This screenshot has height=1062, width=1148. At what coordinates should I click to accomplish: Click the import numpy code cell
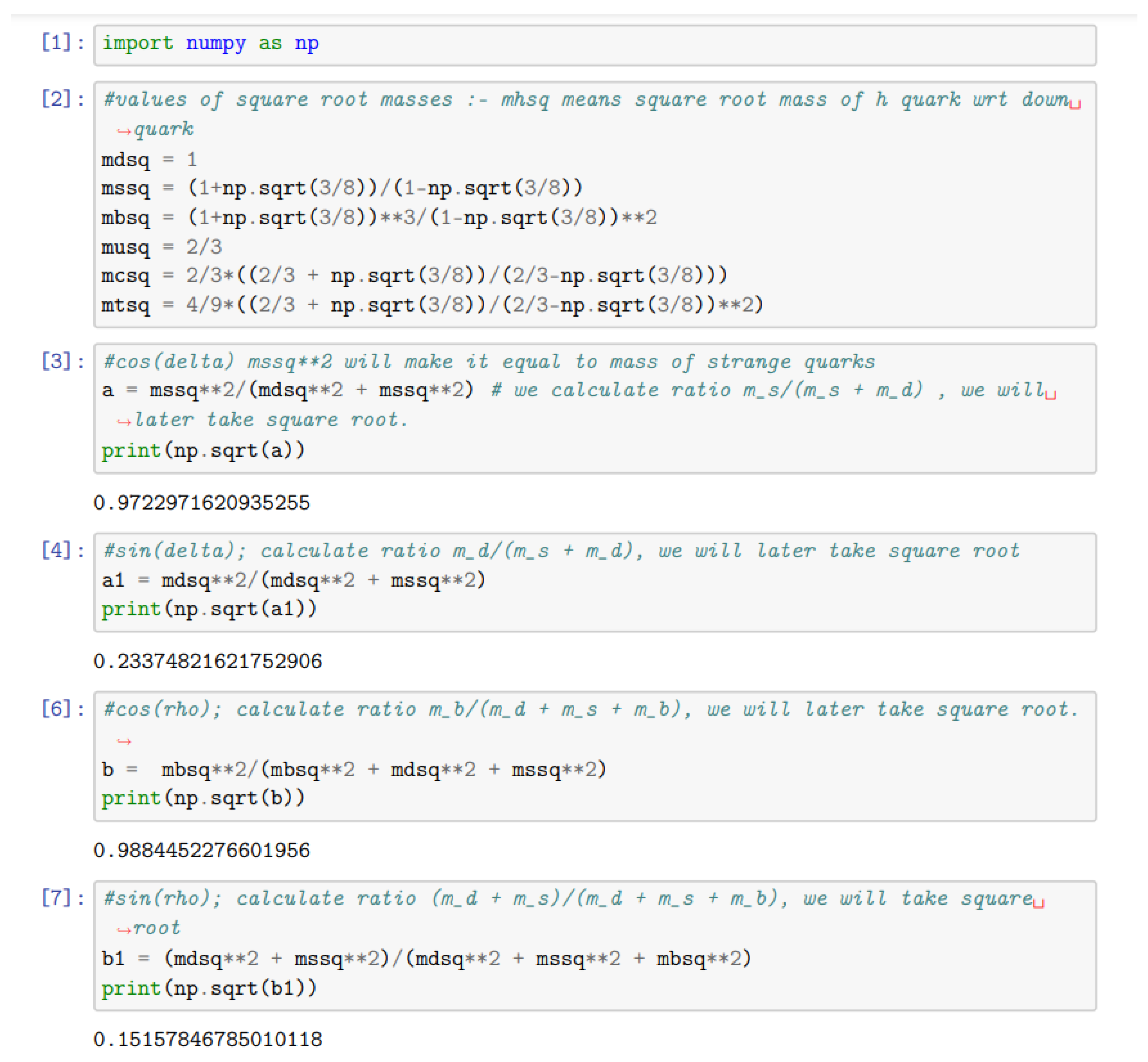pyautogui.click(x=594, y=45)
